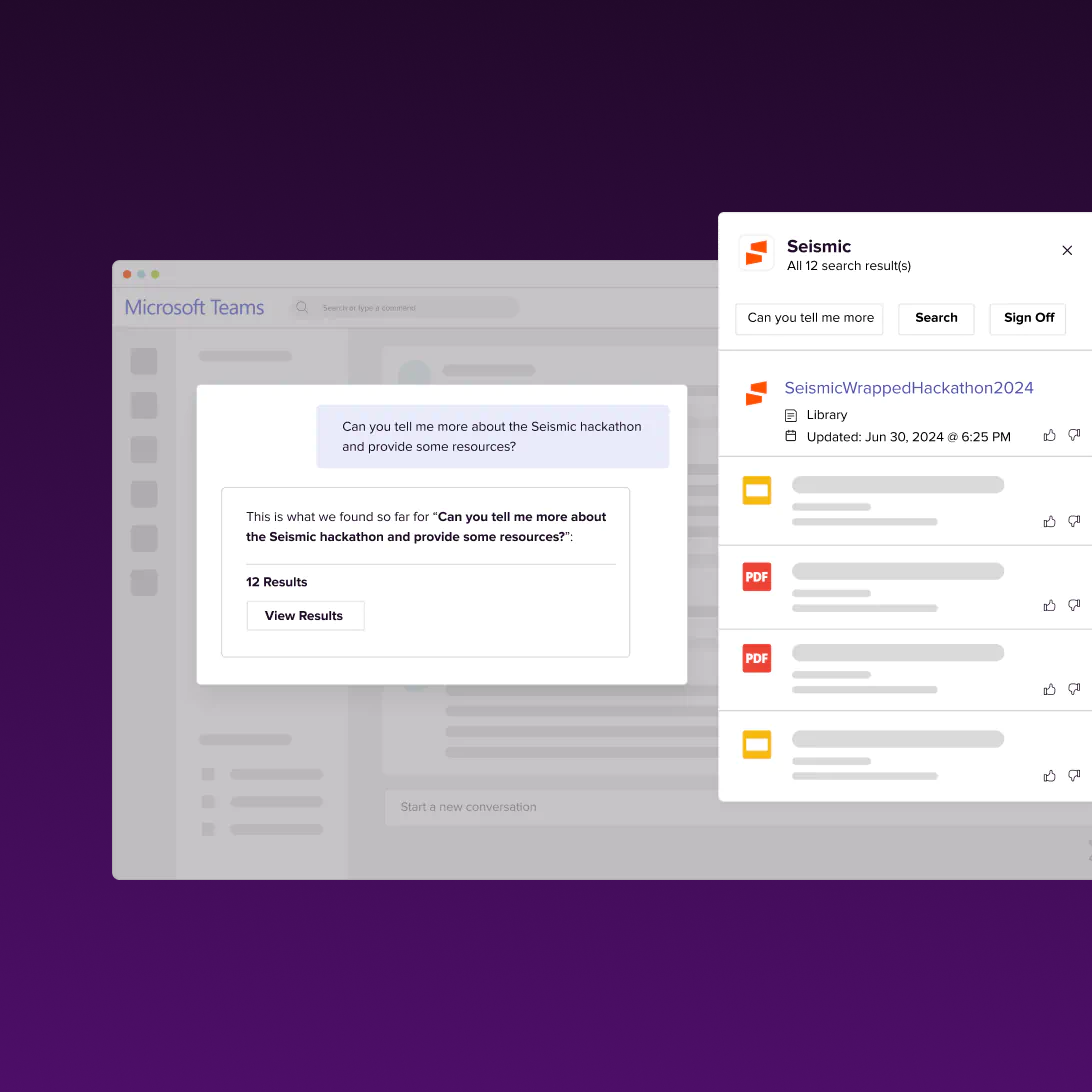Give a thumbs up to SeismicWrappedHackathon2024
Image resolution: width=1092 pixels, height=1092 pixels.
click(x=1049, y=435)
